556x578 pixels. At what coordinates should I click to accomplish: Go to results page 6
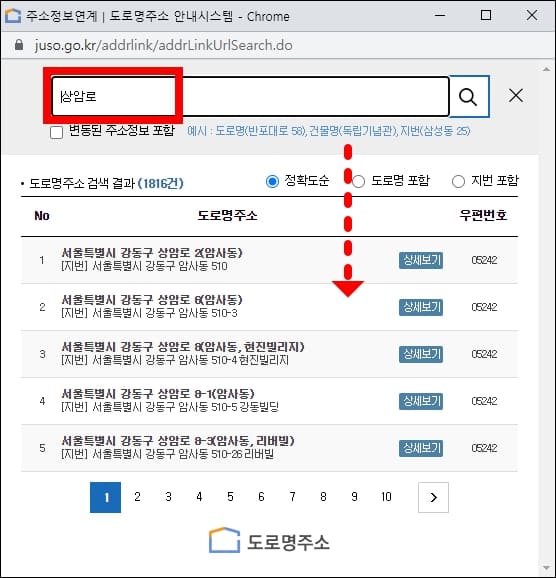[x=261, y=497]
